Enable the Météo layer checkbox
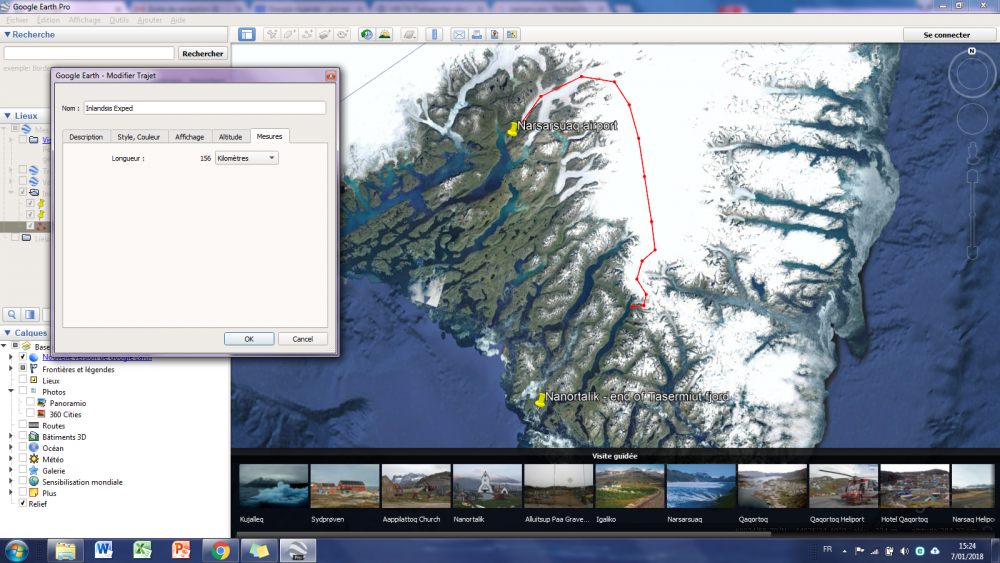The image size is (1000, 563). pos(23,459)
